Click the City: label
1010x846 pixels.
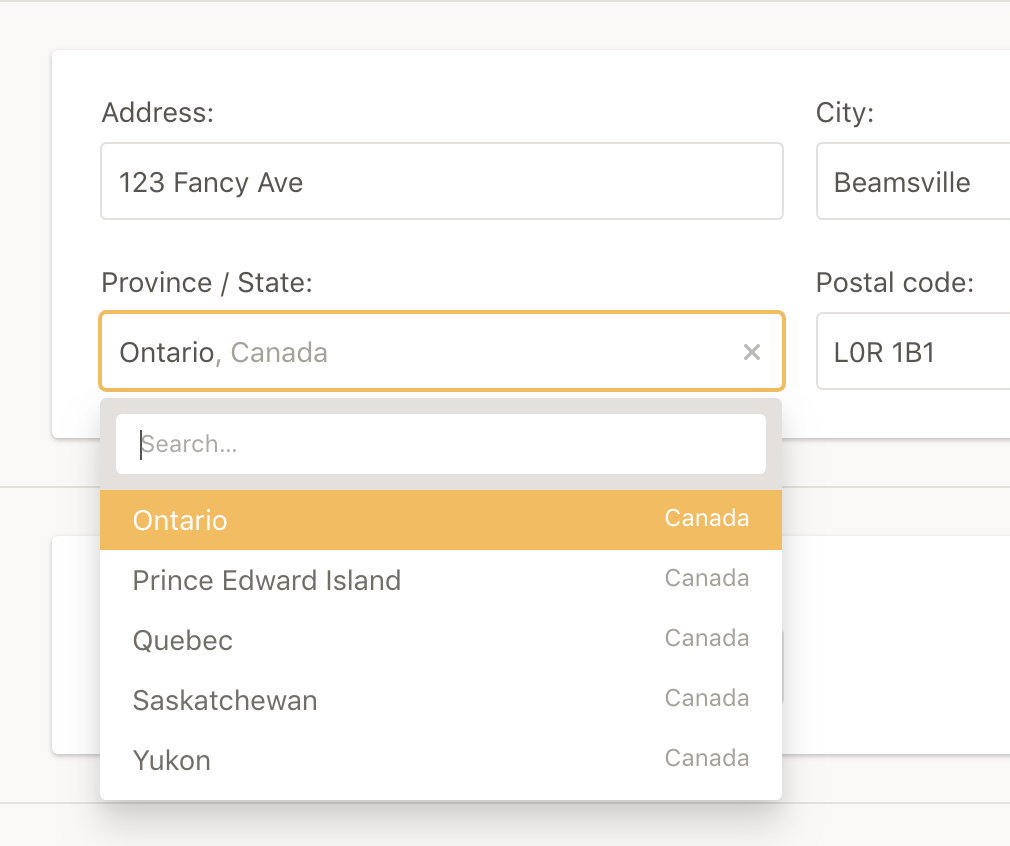pyautogui.click(x=845, y=113)
